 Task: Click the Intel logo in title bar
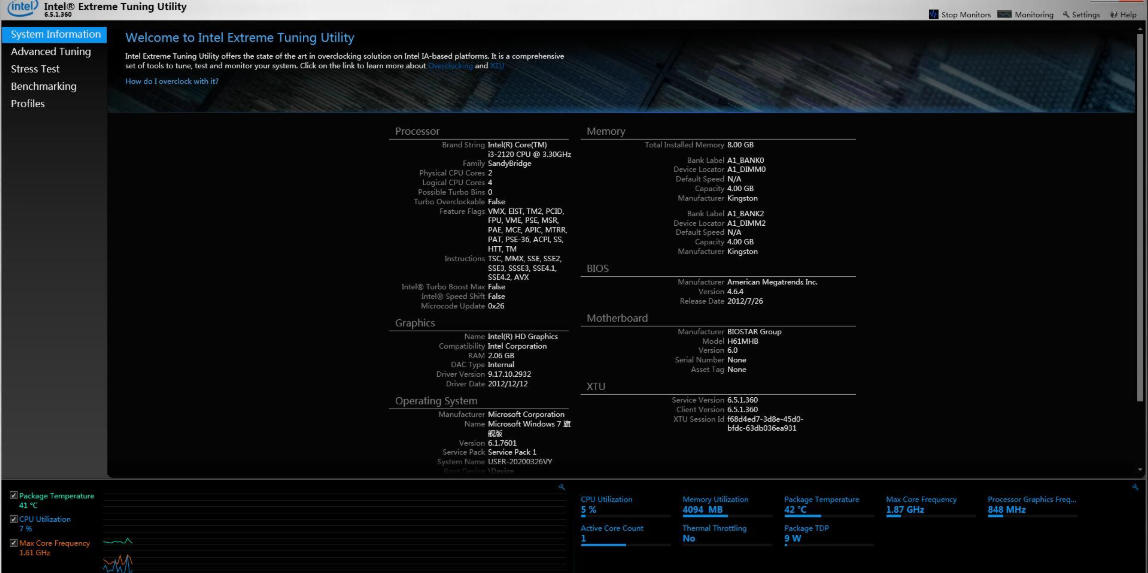22,9
